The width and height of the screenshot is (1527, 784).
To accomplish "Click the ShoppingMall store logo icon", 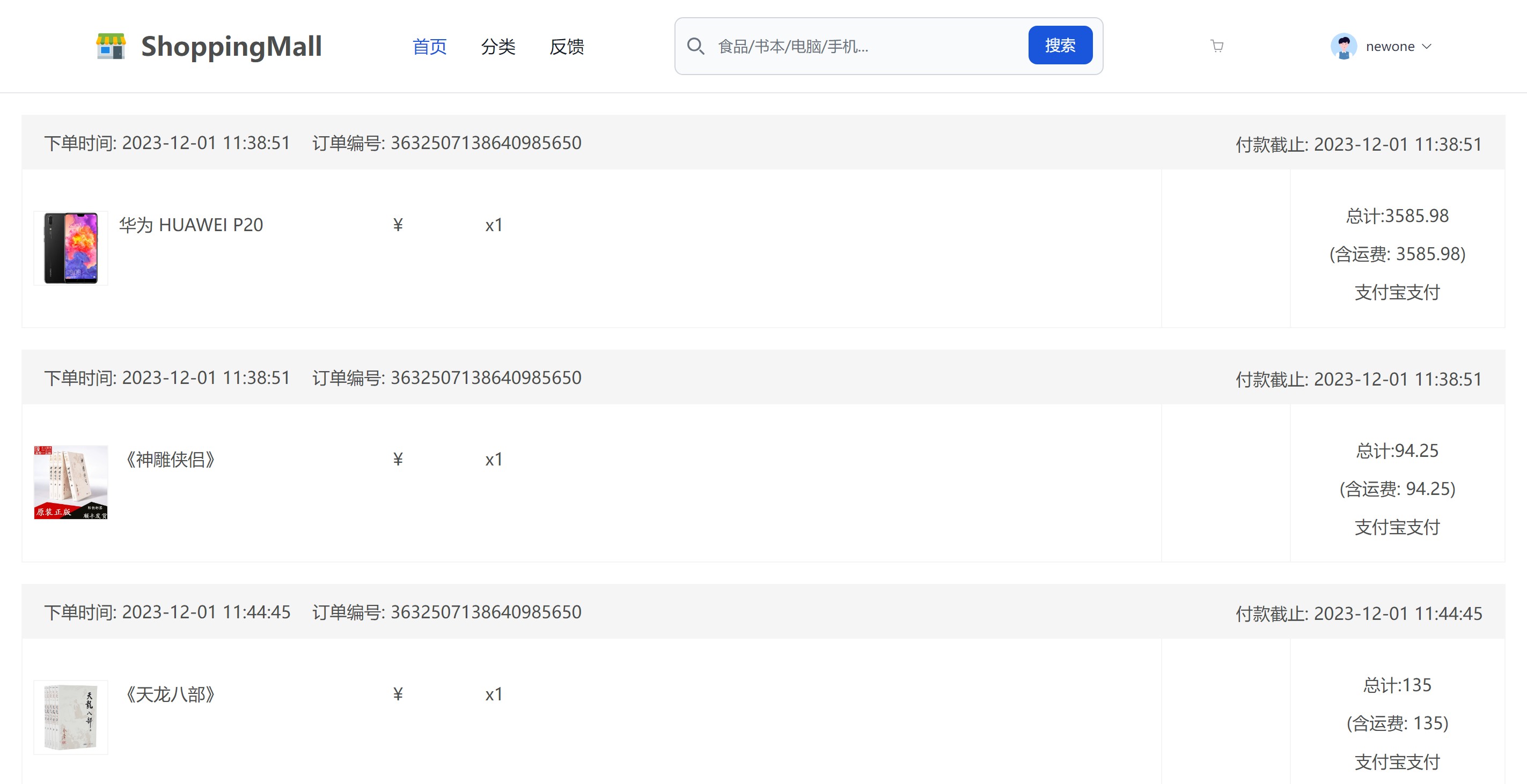I will click(x=111, y=46).
